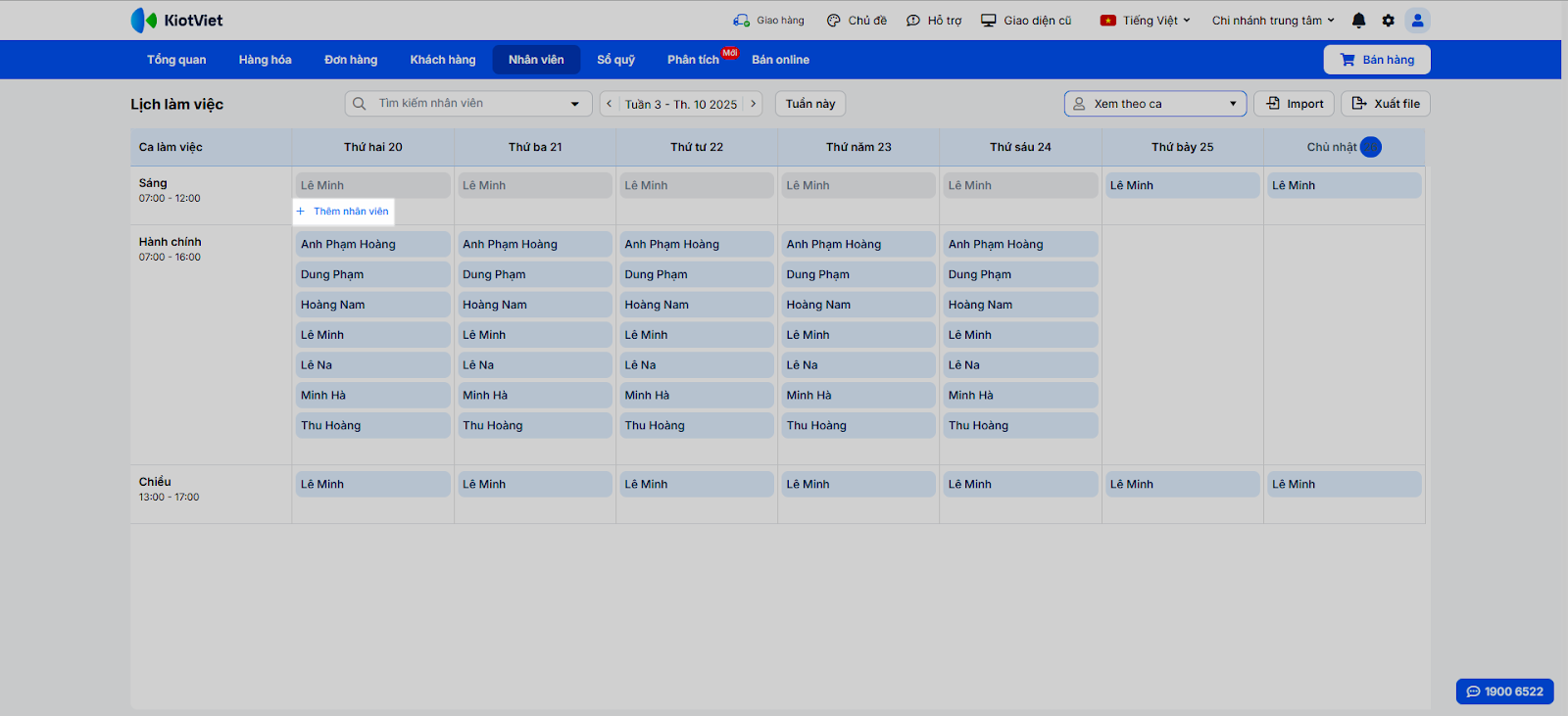1568x716 pixels.
Task: Click Lê Minh in Sáng shift Chủ nhật
Action: click(1345, 185)
